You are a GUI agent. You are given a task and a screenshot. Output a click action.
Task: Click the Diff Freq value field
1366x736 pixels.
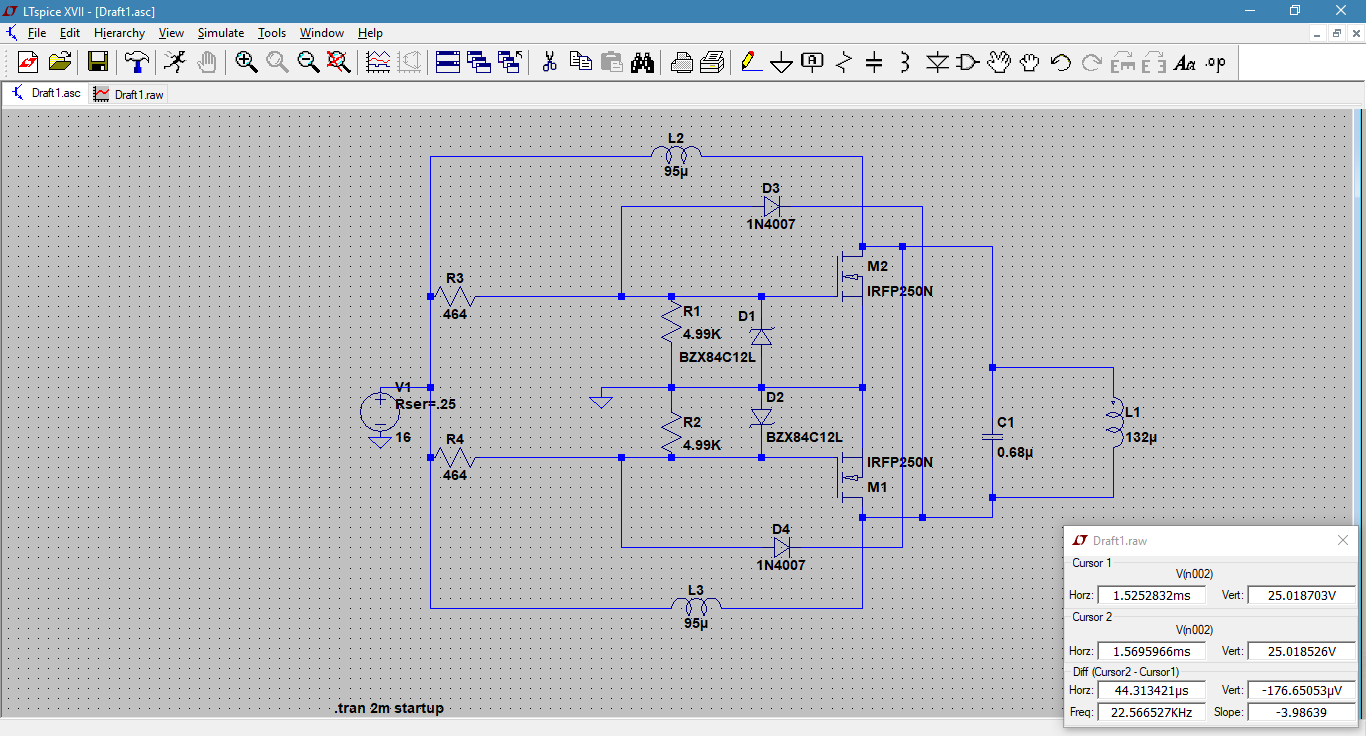pyautogui.click(x=1151, y=712)
